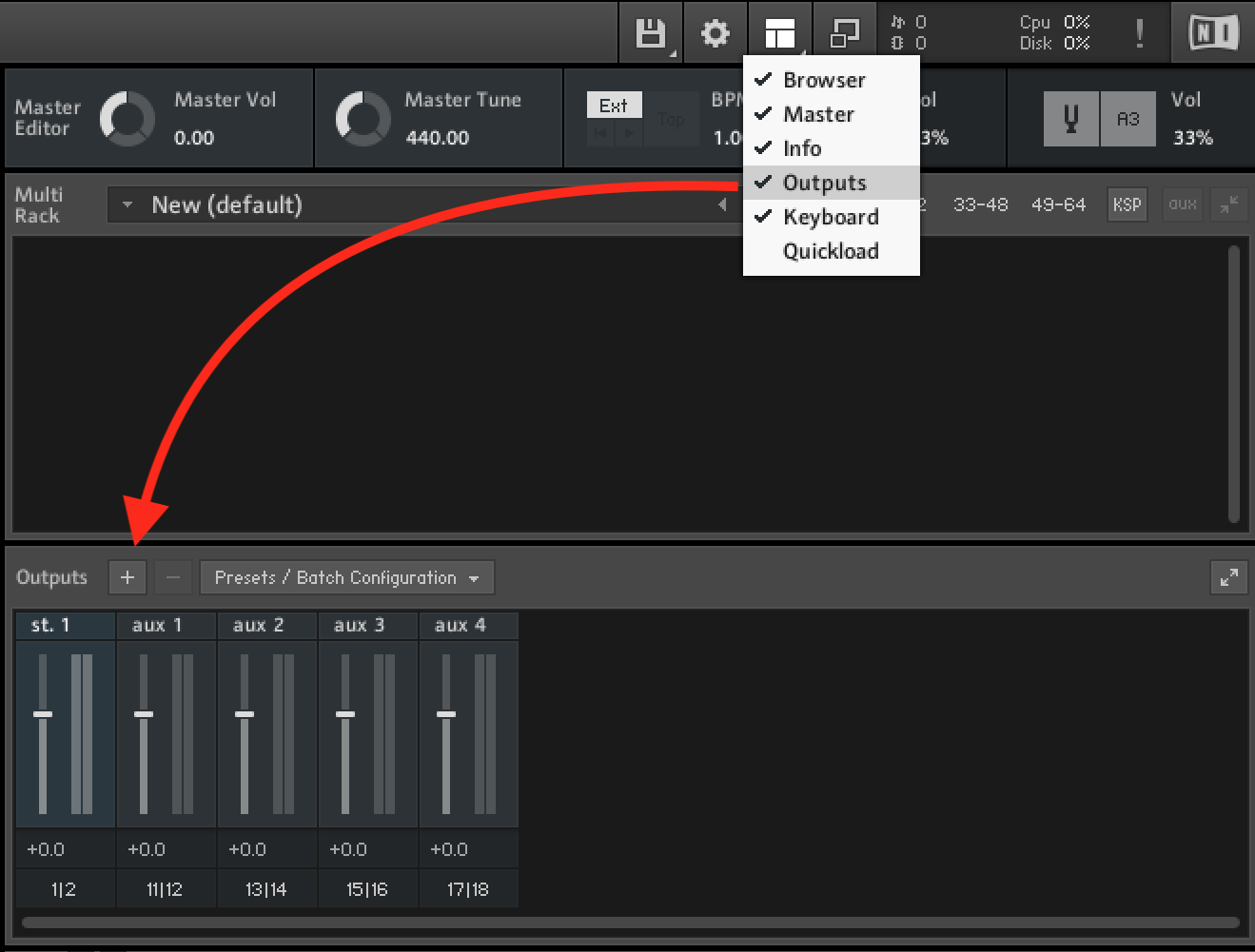Click the 11|12 output assignment of aux 1

(x=166, y=888)
